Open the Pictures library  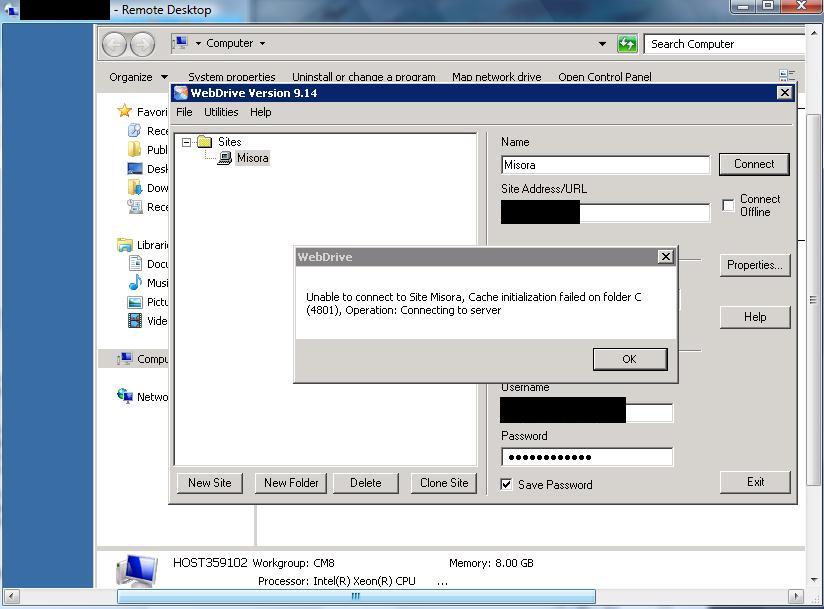pos(148,302)
